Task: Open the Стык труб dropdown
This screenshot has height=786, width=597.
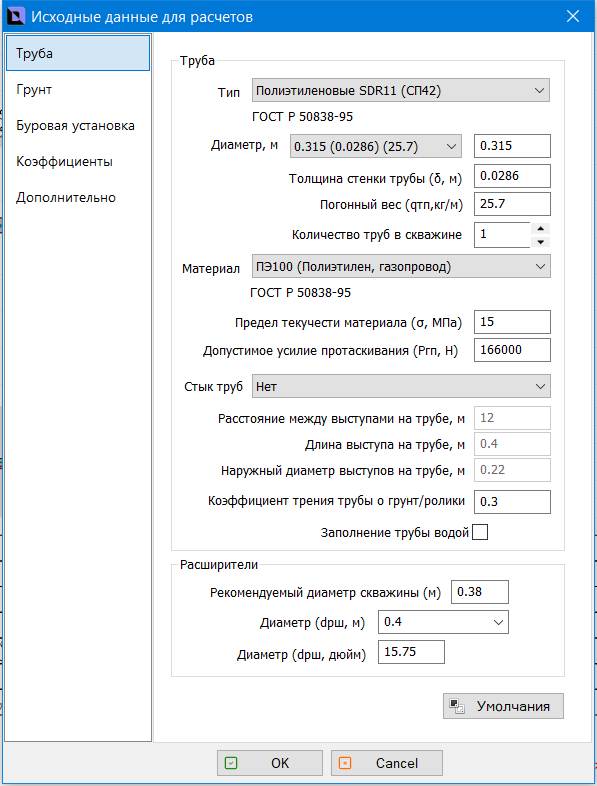Action: tap(401, 386)
